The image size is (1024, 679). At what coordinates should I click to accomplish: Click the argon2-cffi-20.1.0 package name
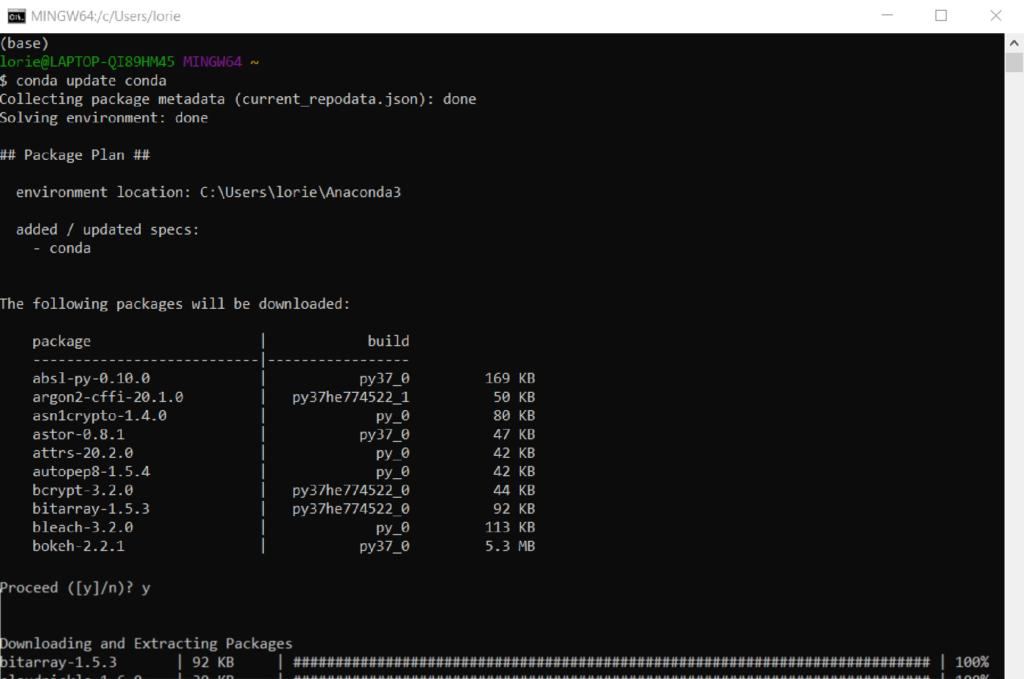(x=107, y=397)
